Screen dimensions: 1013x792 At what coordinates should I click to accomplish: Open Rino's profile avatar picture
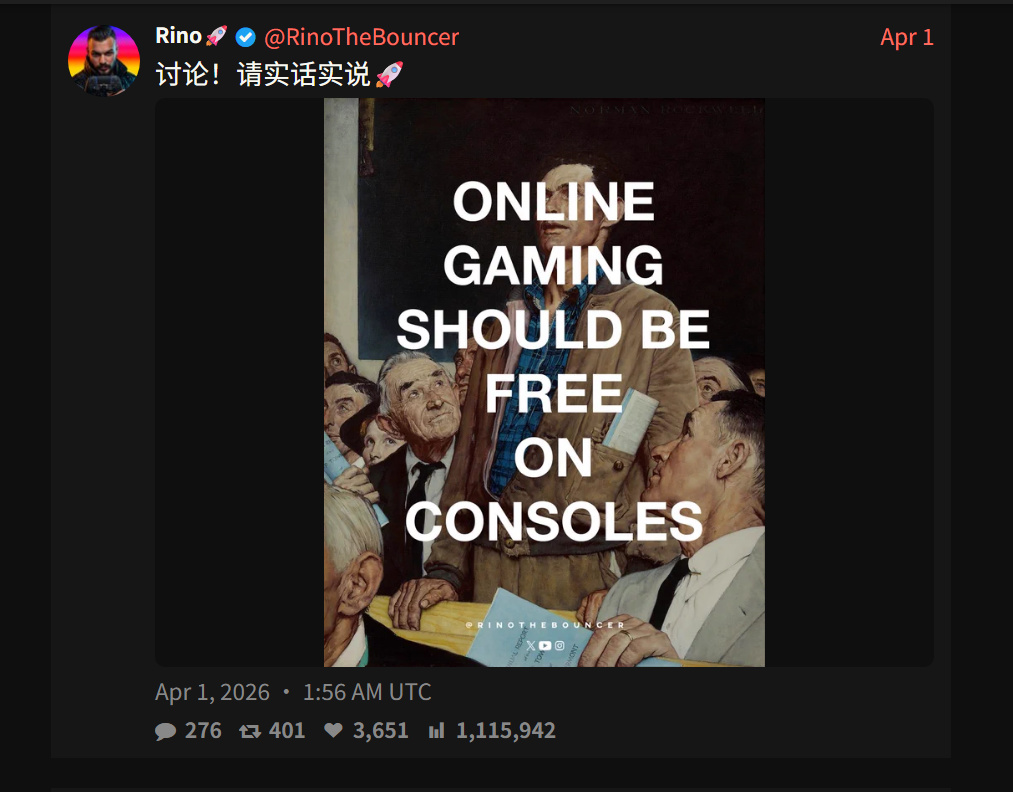104,61
